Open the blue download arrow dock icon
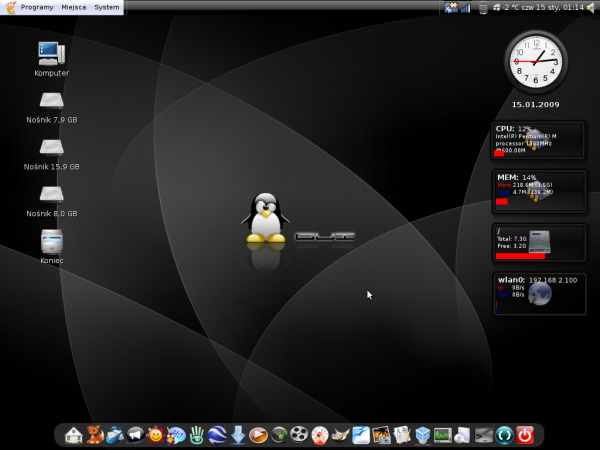This screenshot has height=450, width=600. 238,435
